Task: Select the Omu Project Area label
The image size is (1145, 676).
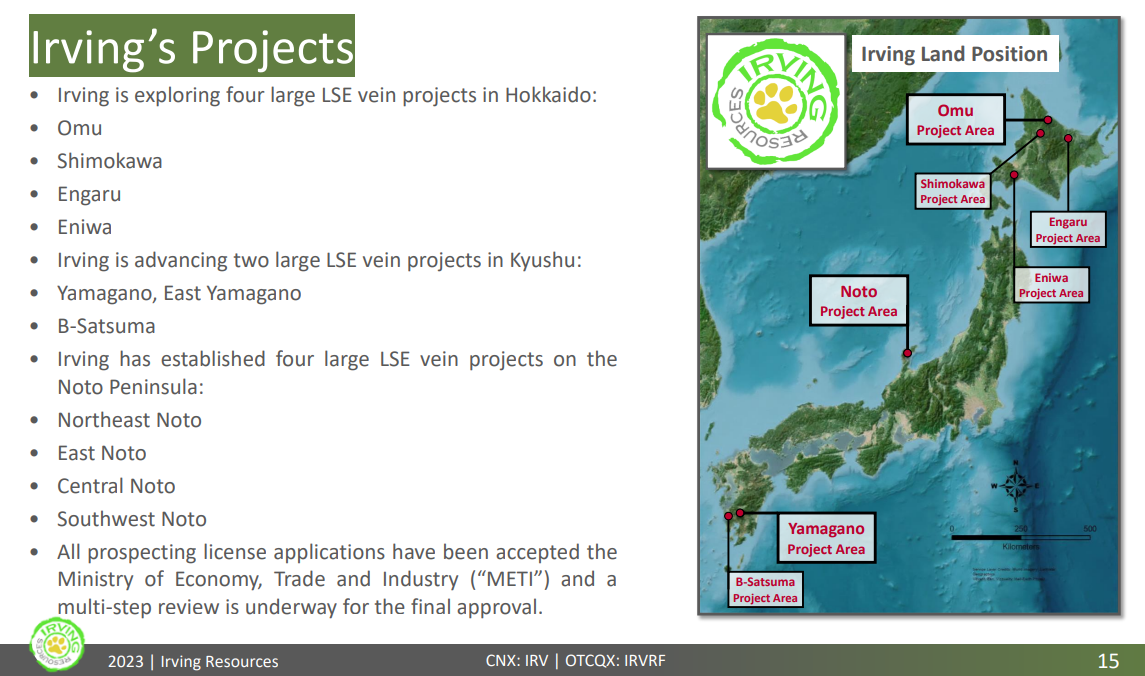Action: pyautogui.click(x=955, y=119)
